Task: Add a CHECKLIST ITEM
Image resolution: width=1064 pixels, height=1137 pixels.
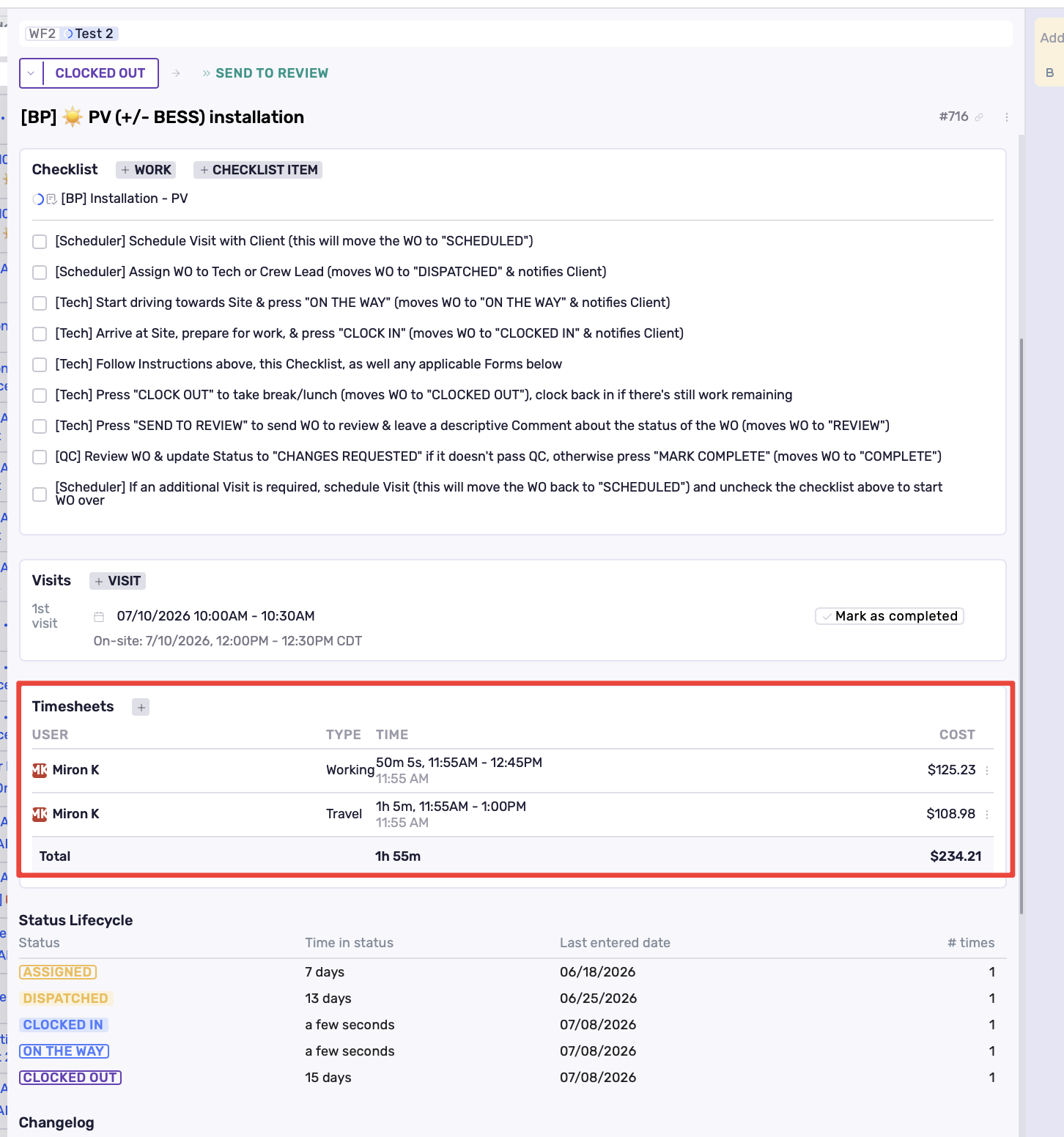Action: (258, 170)
